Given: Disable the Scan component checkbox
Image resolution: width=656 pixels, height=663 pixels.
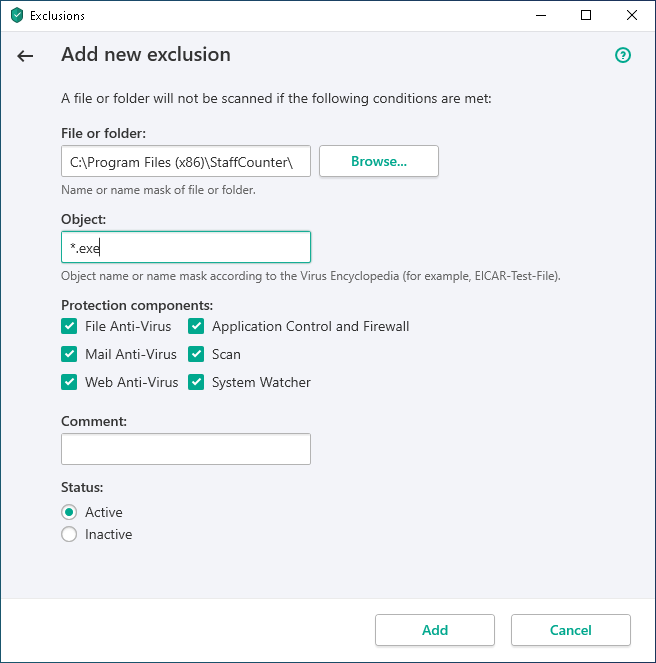Looking at the screenshot, I should (x=196, y=354).
